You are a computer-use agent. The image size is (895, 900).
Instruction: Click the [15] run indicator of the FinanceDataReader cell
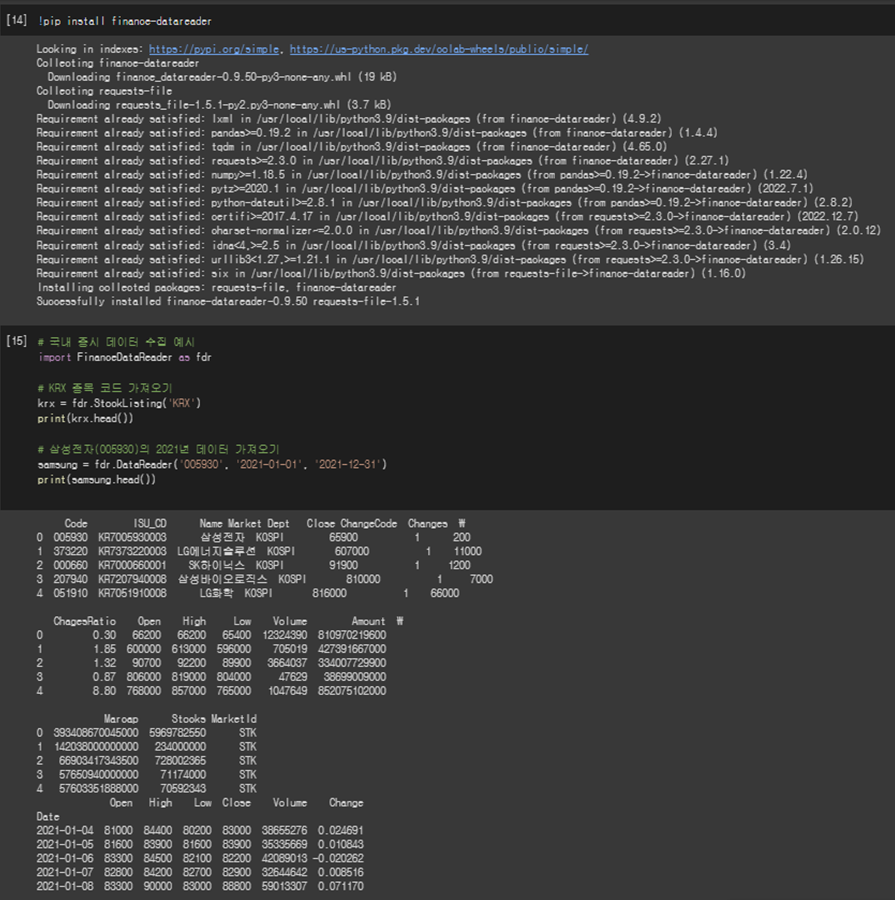[x=17, y=341]
